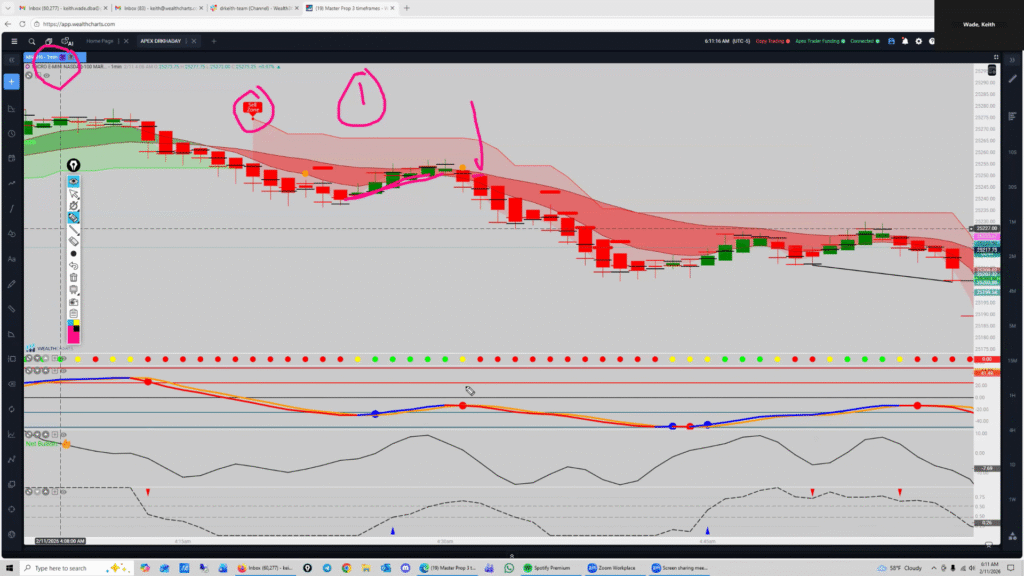This screenshot has width=1024, height=576.
Task: Select the trash can in annotation toolbar
Action: 73,277
